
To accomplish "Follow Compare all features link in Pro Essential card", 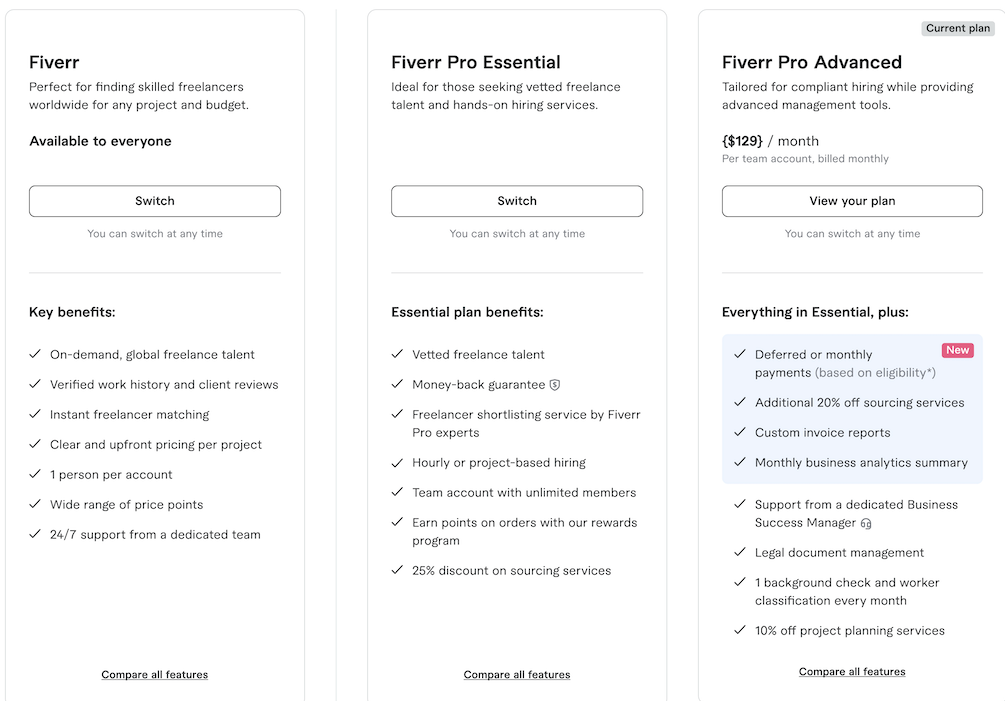I will tap(517, 675).
